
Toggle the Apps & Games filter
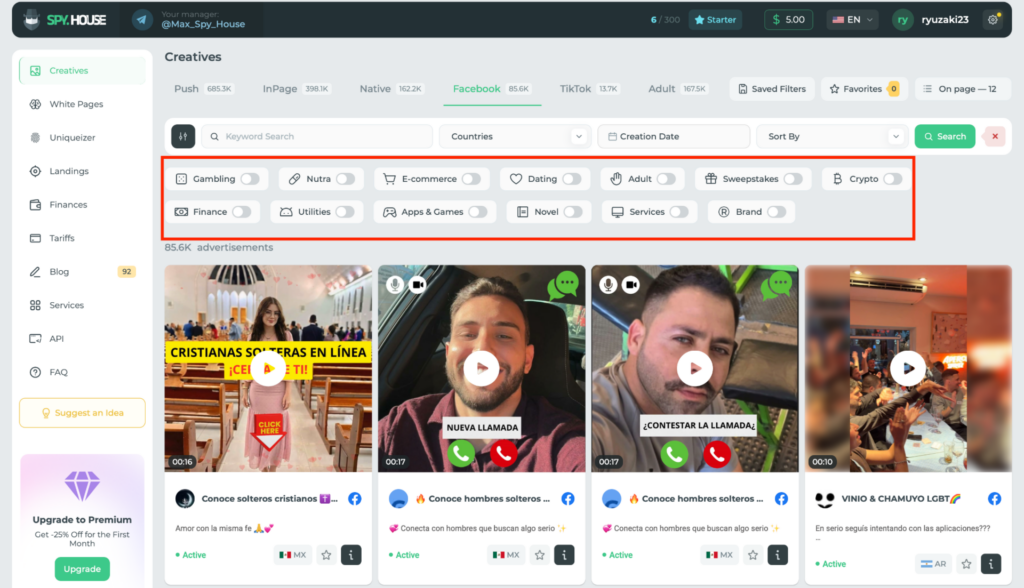[477, 212]
